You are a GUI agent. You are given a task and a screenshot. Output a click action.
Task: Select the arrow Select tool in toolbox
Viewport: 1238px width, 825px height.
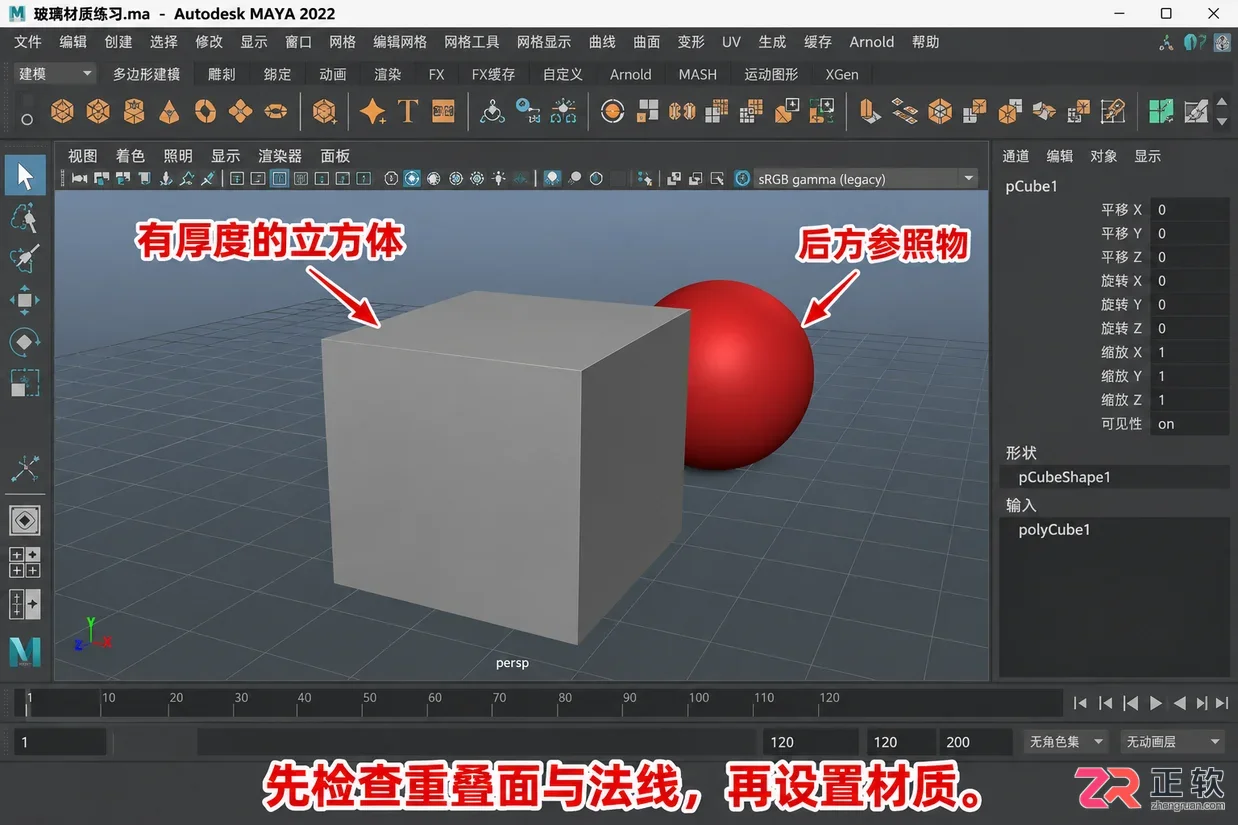coord(25,177)
